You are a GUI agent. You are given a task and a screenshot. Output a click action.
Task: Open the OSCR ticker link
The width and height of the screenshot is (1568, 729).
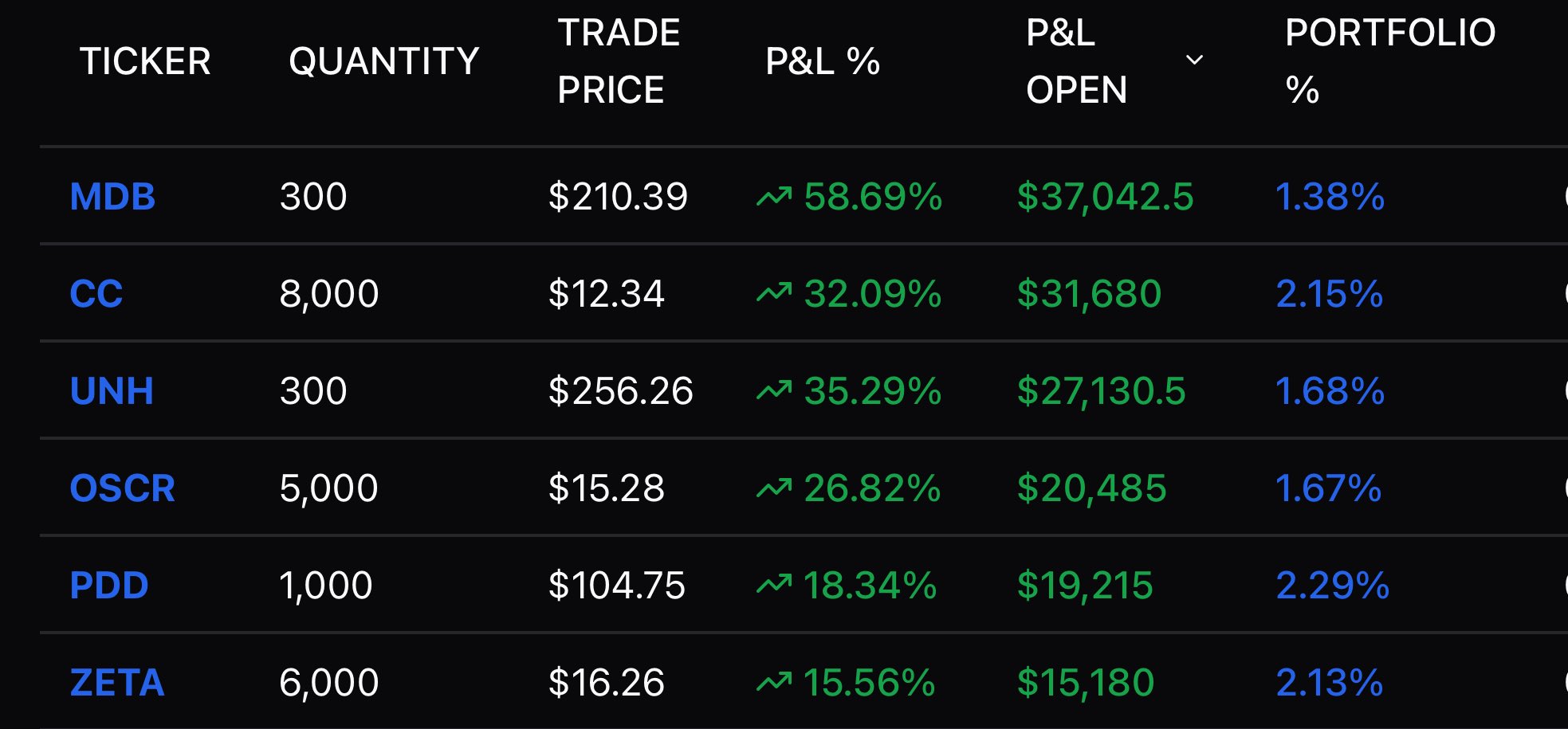[122, 488]
